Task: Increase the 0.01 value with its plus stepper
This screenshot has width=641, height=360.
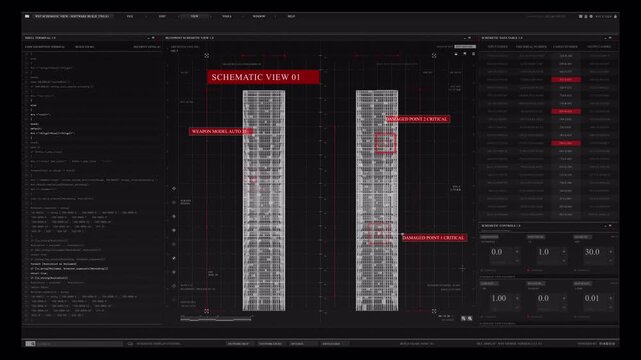Action: pos(611,298)
